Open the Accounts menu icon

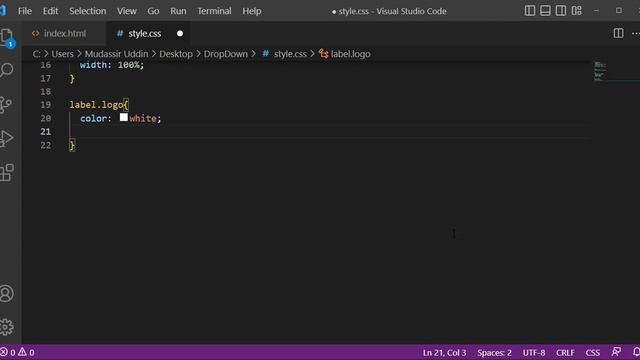click(x=7, y=293)
